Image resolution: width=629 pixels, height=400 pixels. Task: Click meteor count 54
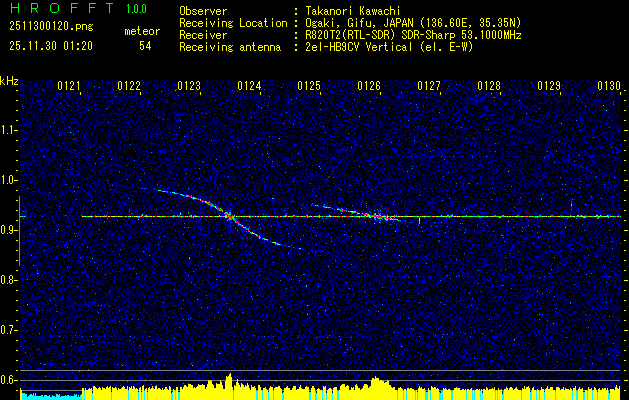145,46
